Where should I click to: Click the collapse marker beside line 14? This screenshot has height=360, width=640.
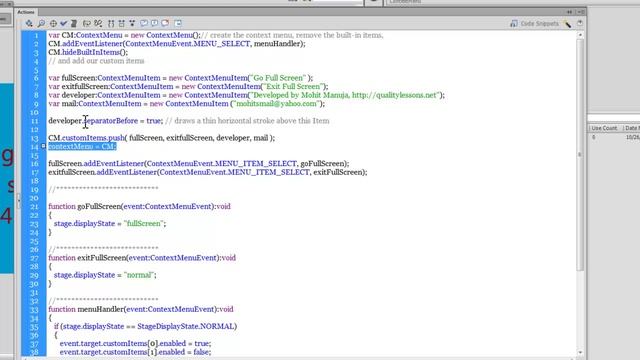pyautogui.click(x=43, y=146)
